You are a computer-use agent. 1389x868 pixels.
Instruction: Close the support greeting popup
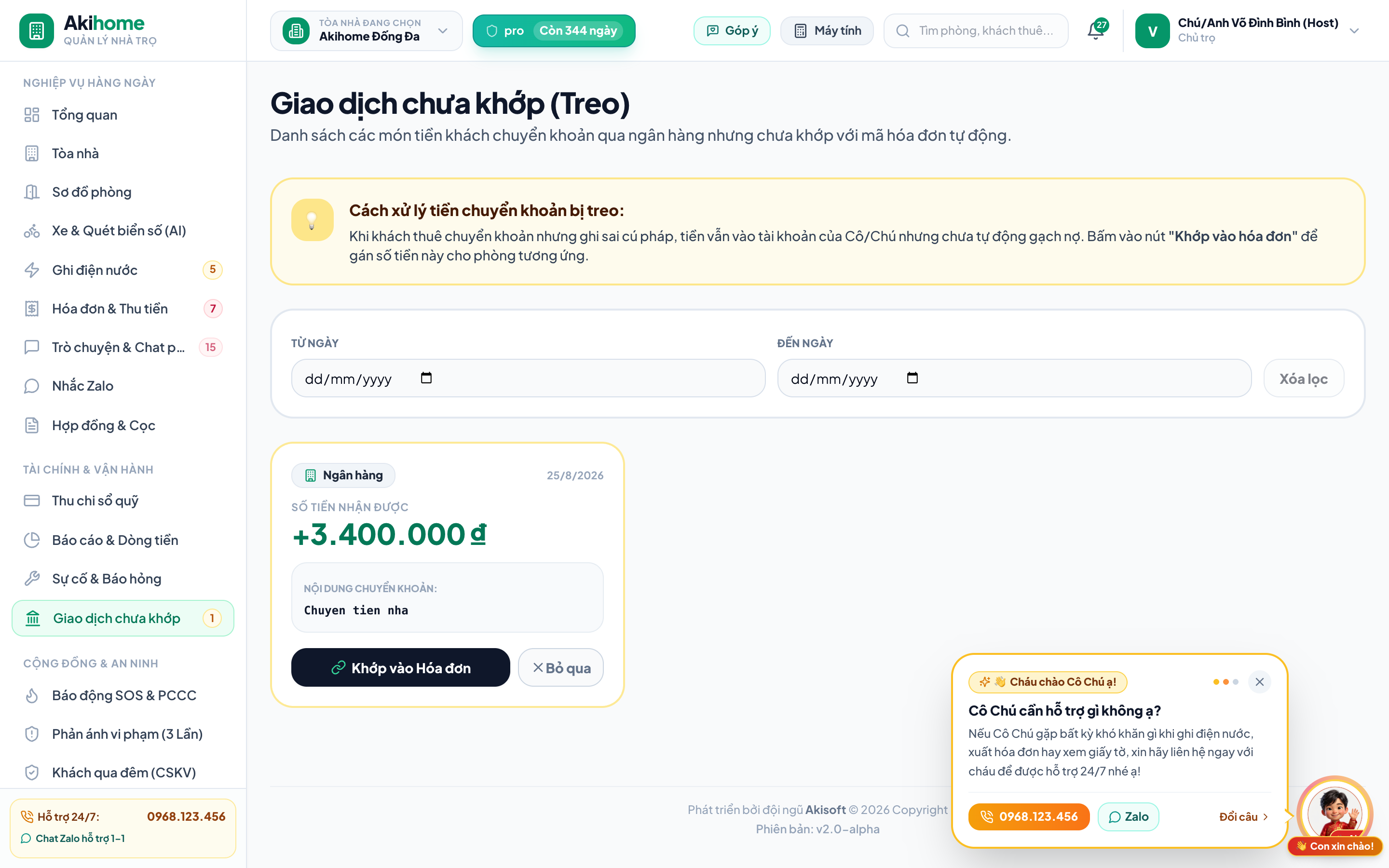coord(1259,681)
